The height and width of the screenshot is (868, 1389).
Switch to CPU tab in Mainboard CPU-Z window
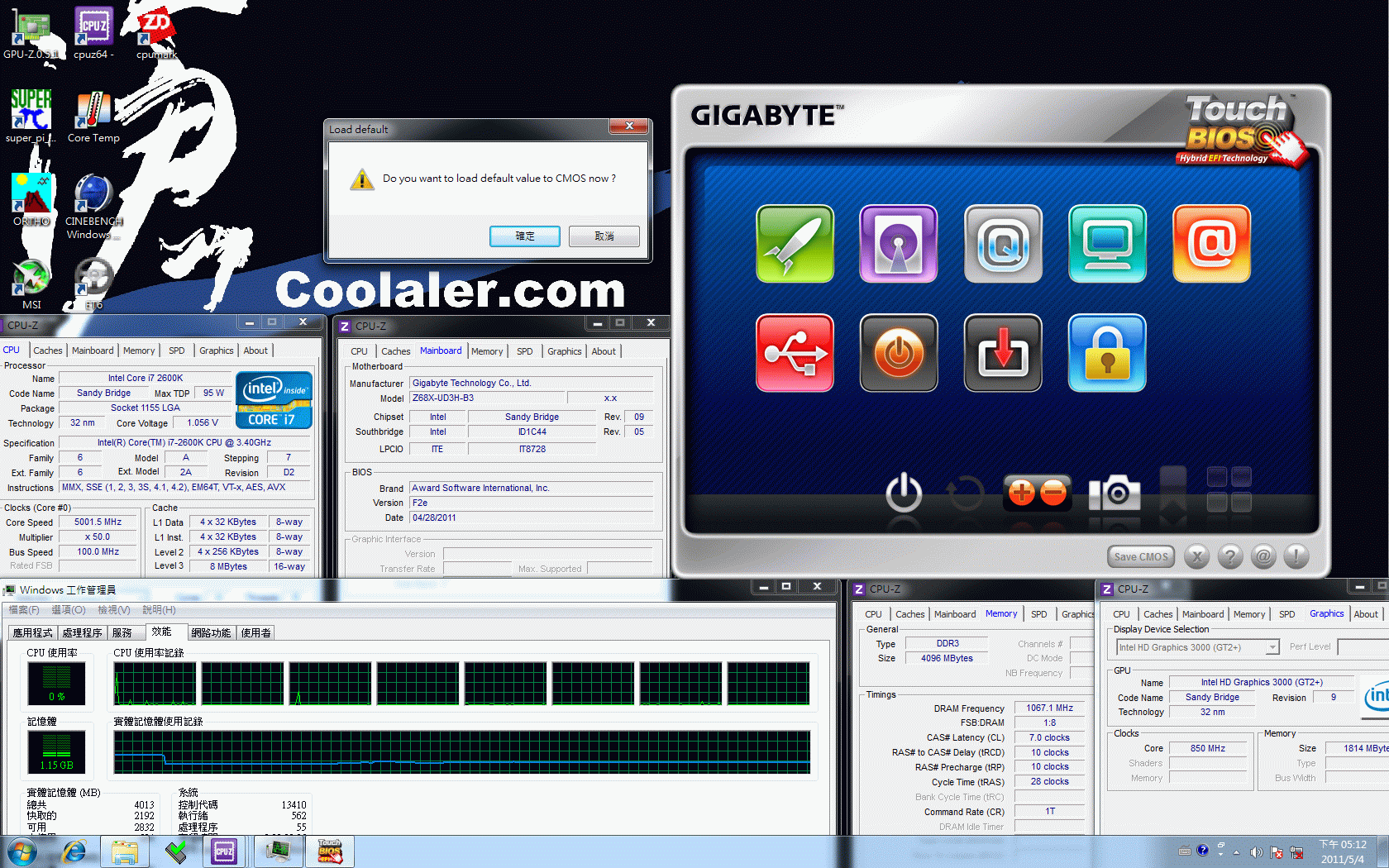359,351
